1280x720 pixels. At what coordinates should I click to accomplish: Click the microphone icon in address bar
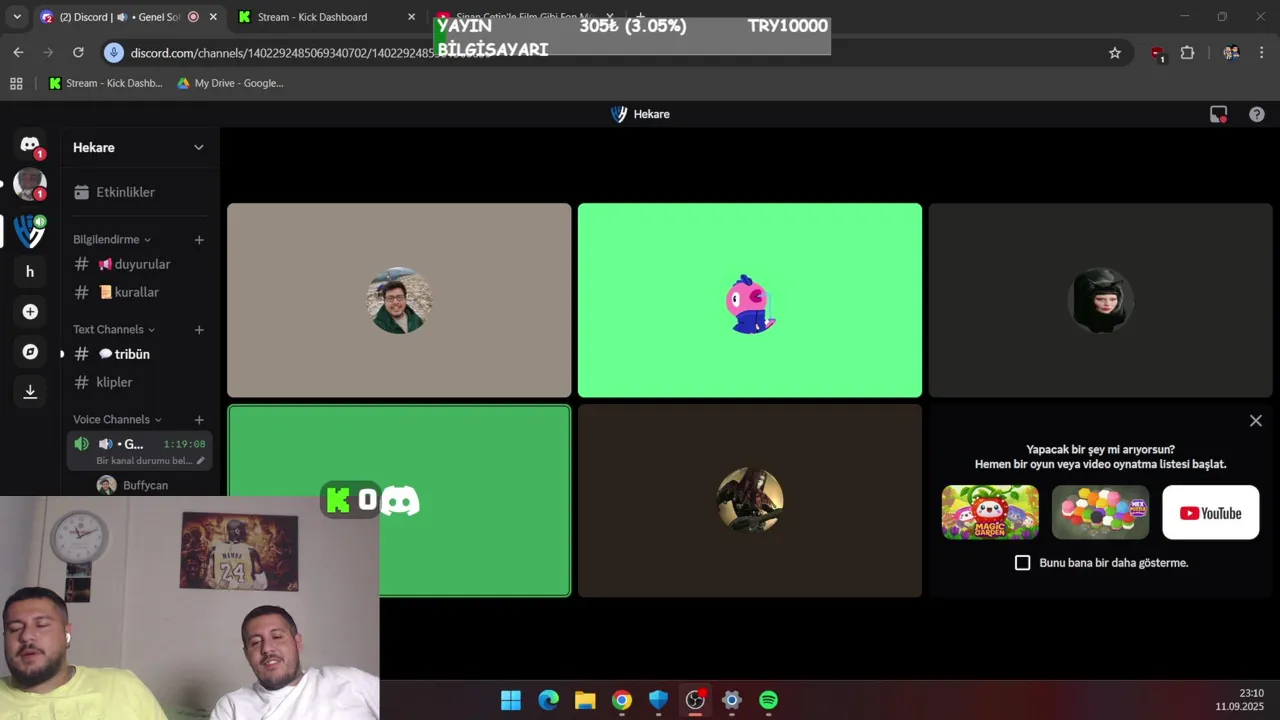pos(113,53)
